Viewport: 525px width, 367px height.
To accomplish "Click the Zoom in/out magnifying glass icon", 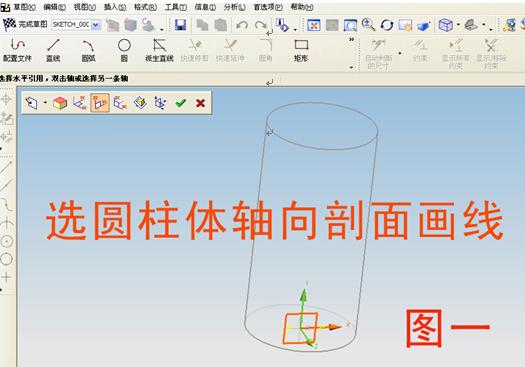I will tap(368, 25).
